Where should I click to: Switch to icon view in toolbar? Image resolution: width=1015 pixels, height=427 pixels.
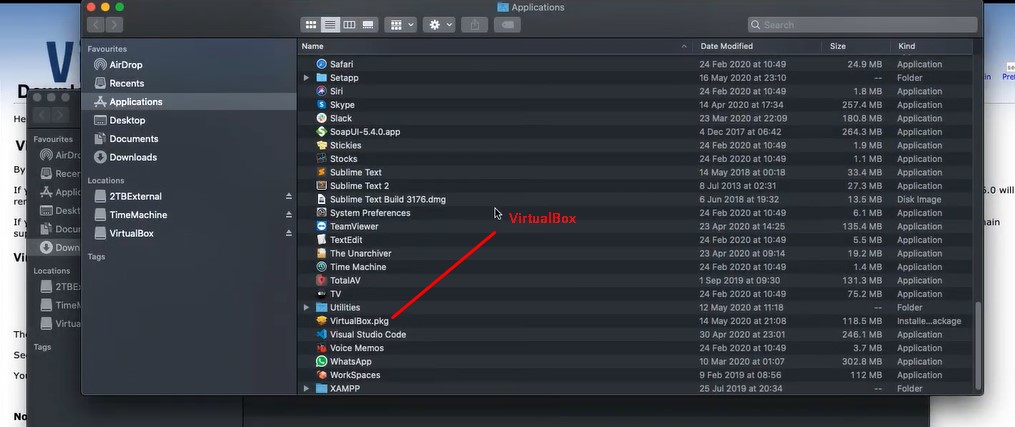pyautogui.click(x=311, y=25)
